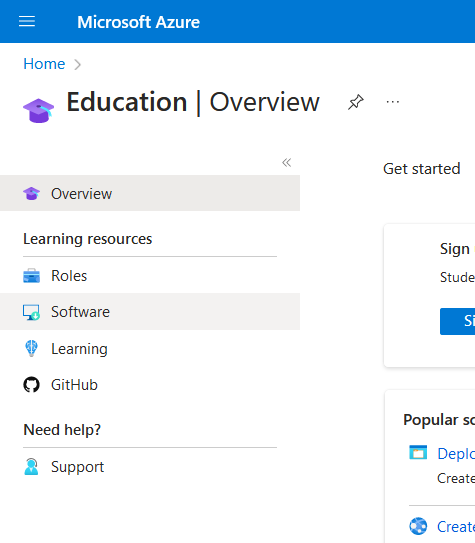Pin the Education blade to dashboard
This screenshot has height=543, width=475.
[356, 102]
